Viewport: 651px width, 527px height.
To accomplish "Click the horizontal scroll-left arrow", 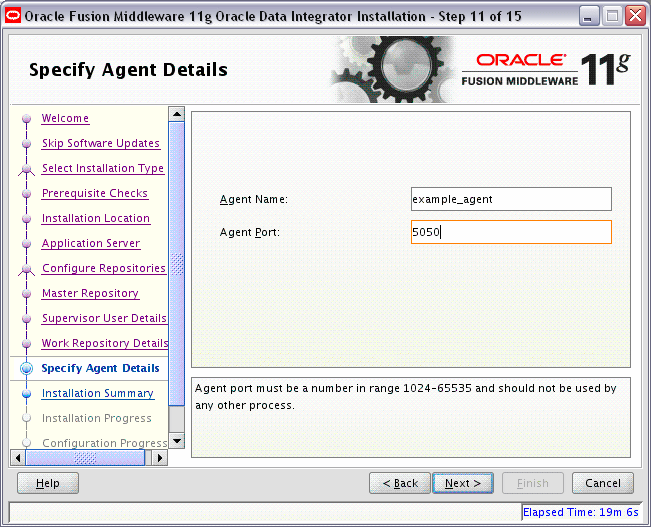I will click(x=17, y=458).
